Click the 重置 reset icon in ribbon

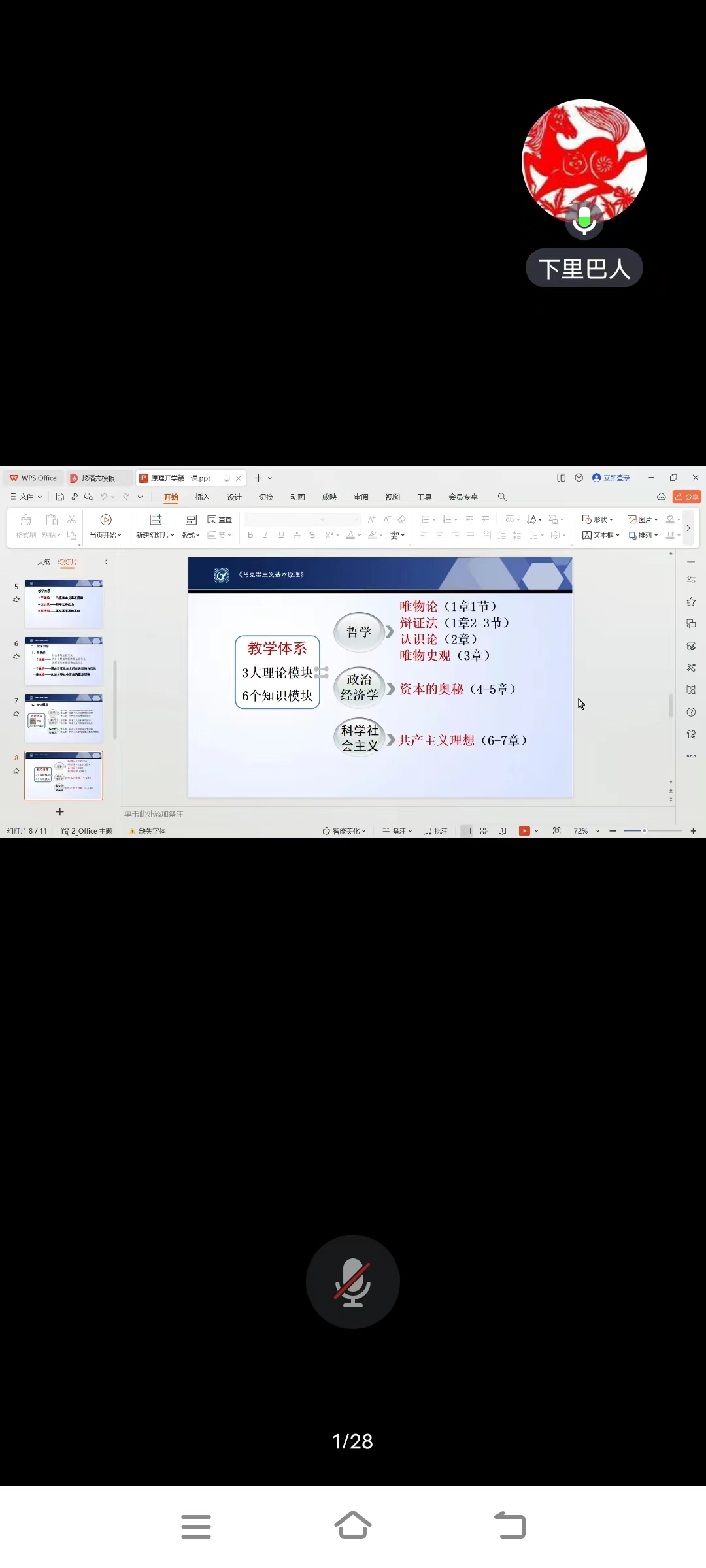coord(220,520)
